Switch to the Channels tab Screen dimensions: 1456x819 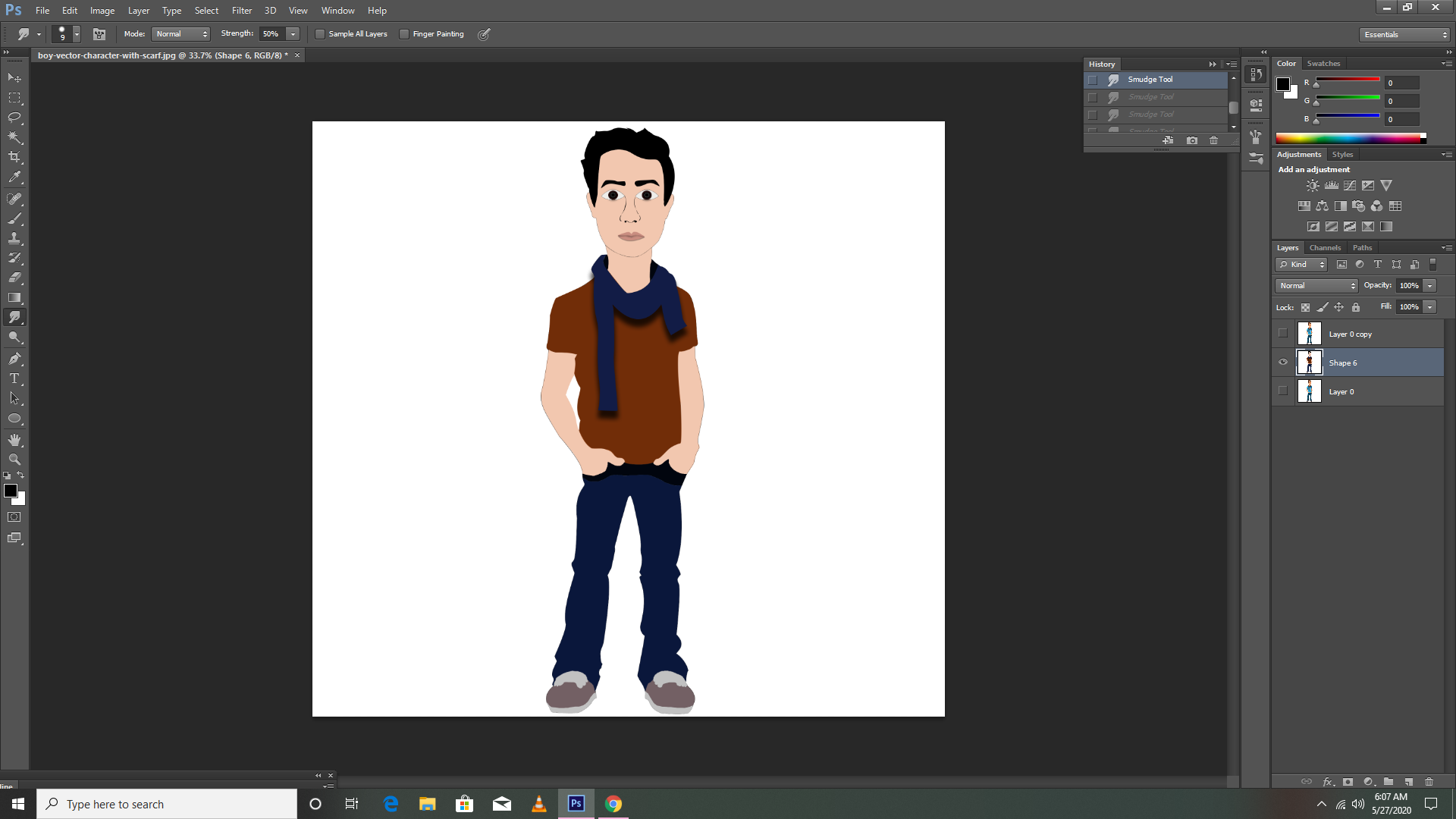pyautogui.click(x=1325, y=248)
